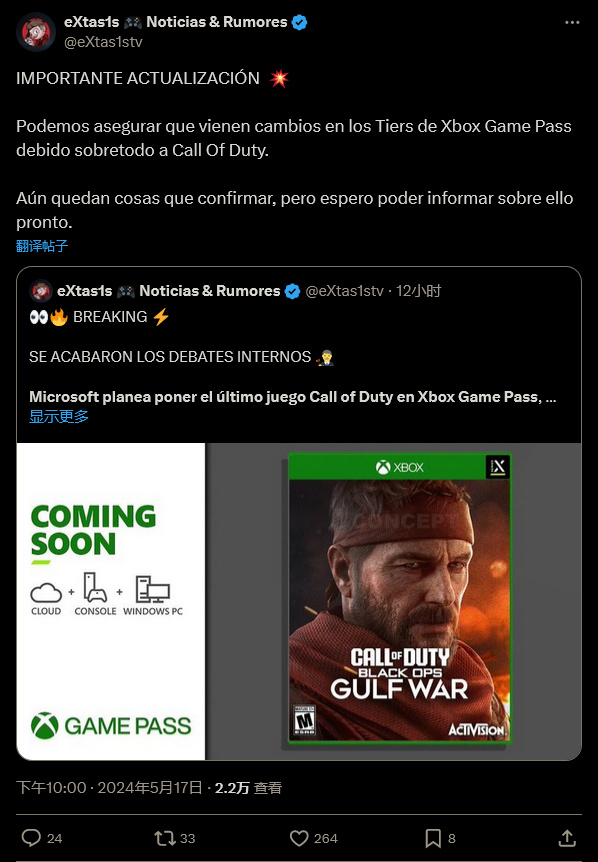
Task: Open the quoted tweet's BREAKING text
Action: coord(110,317)
